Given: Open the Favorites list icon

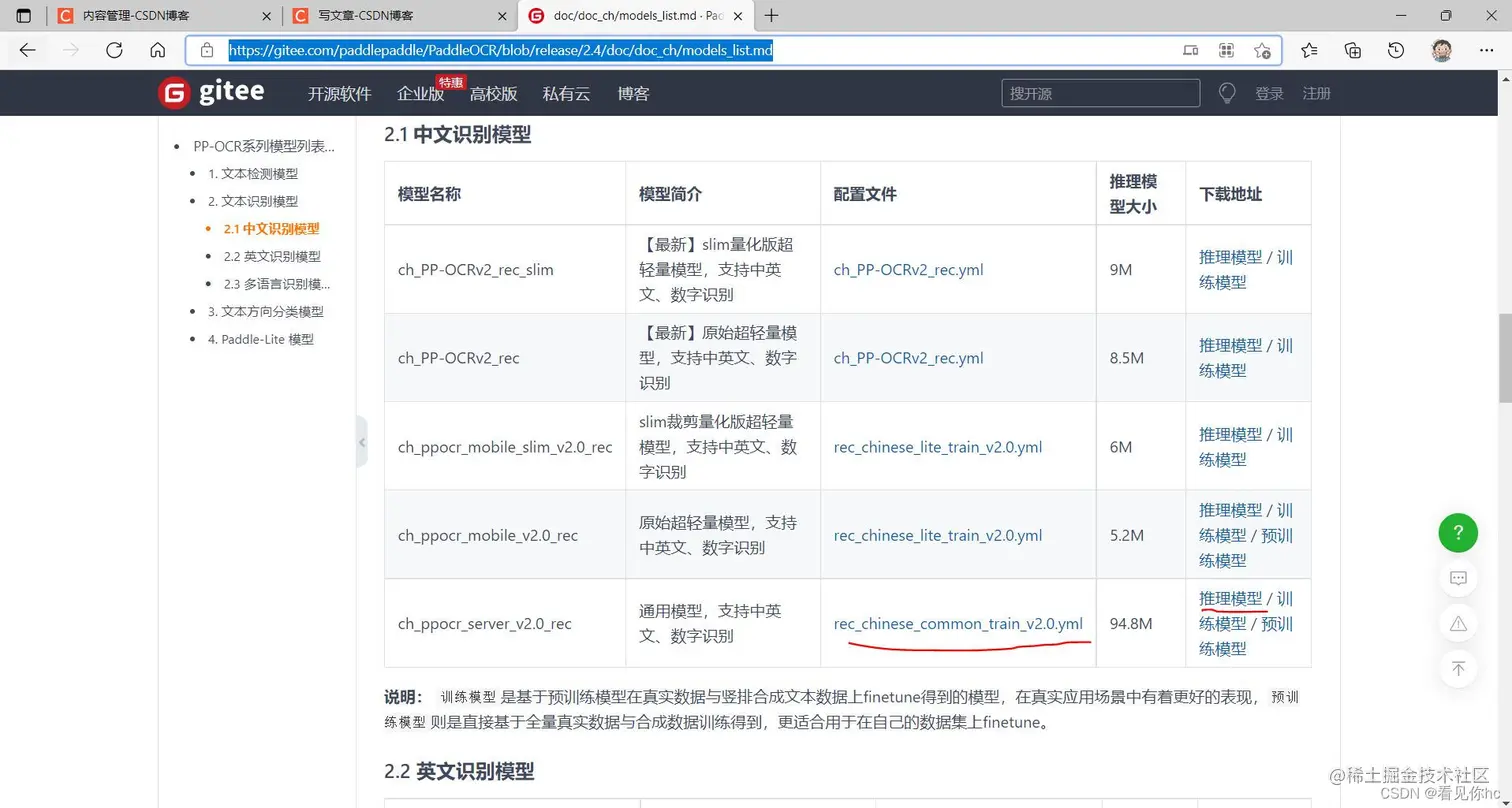Looking at the screenshot, I should pos(1309,50).
